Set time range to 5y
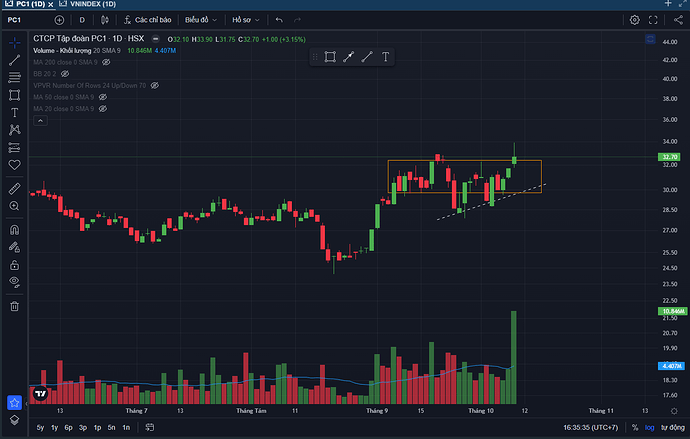Image resolution: width=690 pixels, height=439 pixels. point(40,427)
